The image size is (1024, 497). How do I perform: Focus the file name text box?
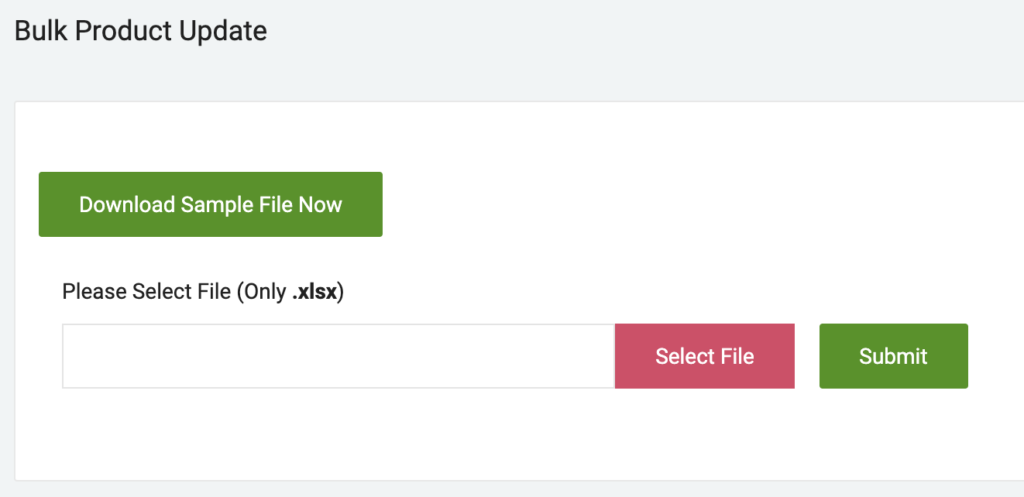338,356
